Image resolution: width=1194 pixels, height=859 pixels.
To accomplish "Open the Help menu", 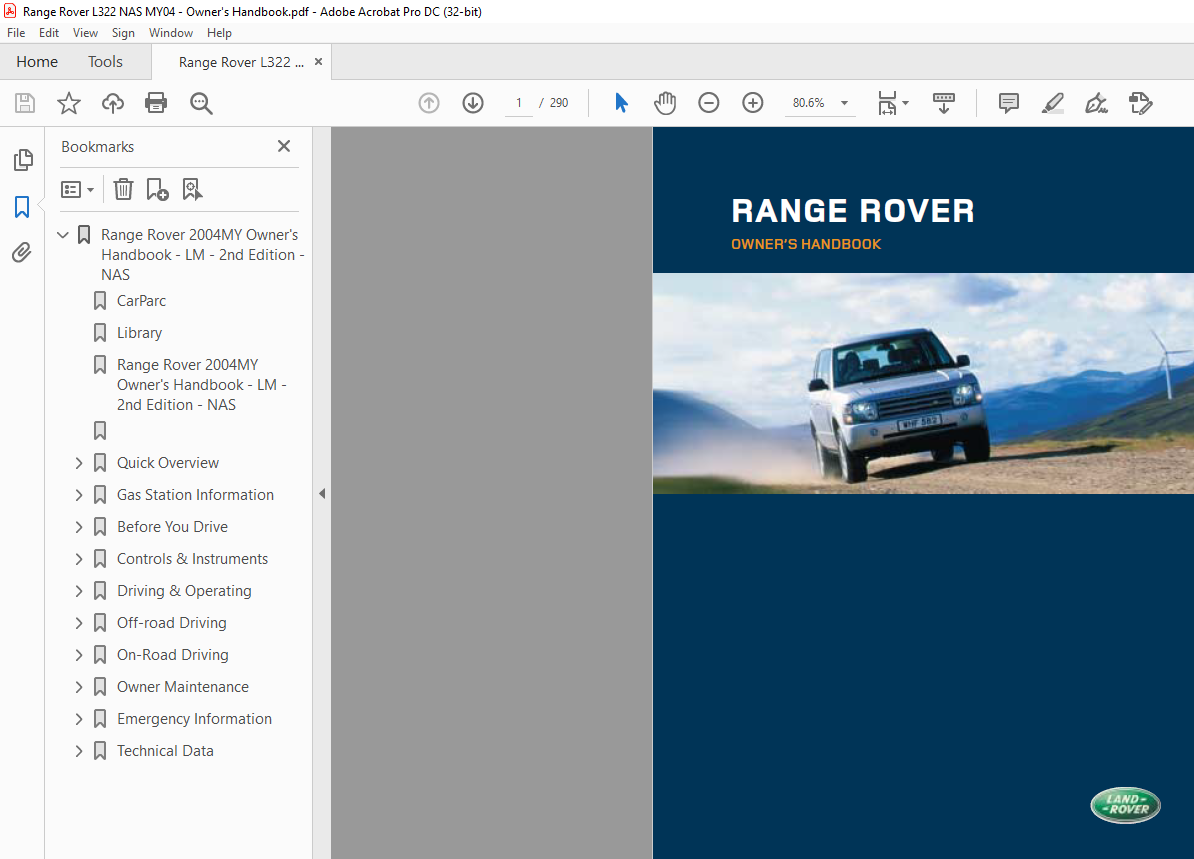I will pos(219,33).
